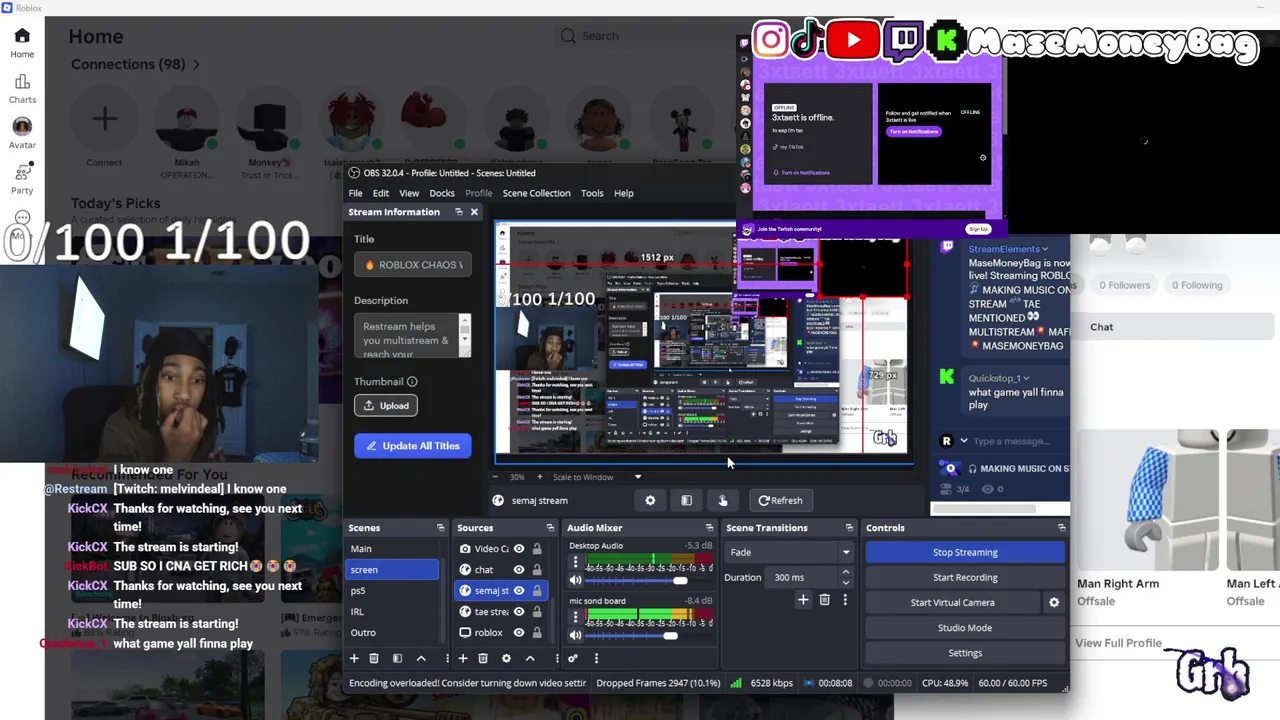Toggle visibility of tae strea source

click(x=518, y=612)
